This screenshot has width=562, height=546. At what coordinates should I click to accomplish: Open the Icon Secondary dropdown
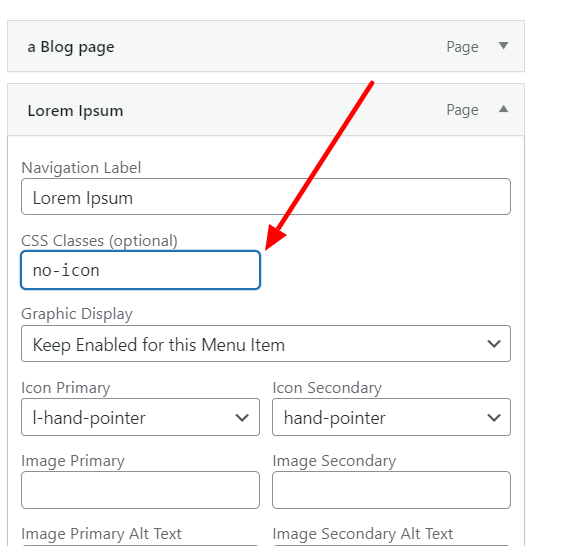click(391, 417)
